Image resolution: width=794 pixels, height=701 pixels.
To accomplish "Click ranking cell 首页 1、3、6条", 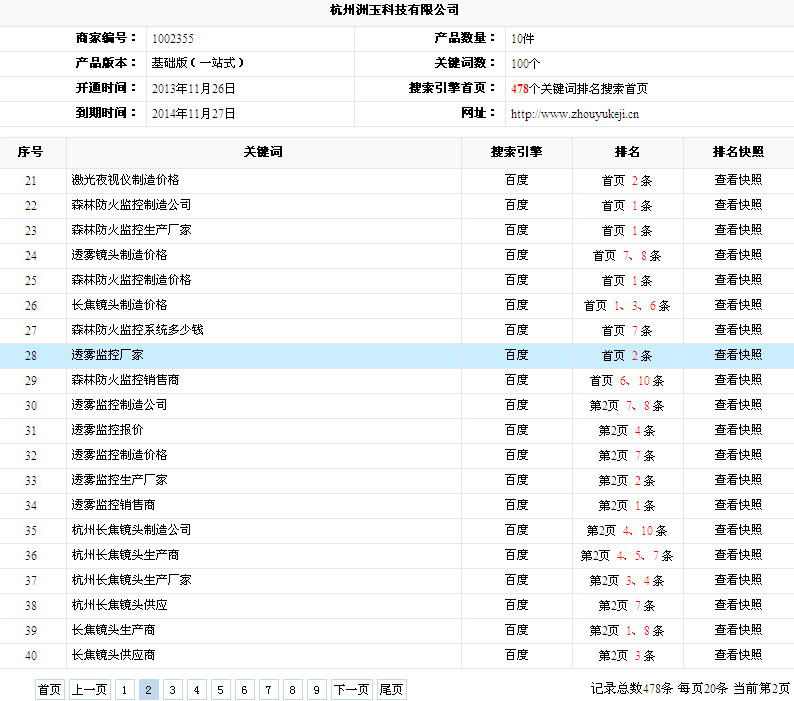I will tap(627, 305).
